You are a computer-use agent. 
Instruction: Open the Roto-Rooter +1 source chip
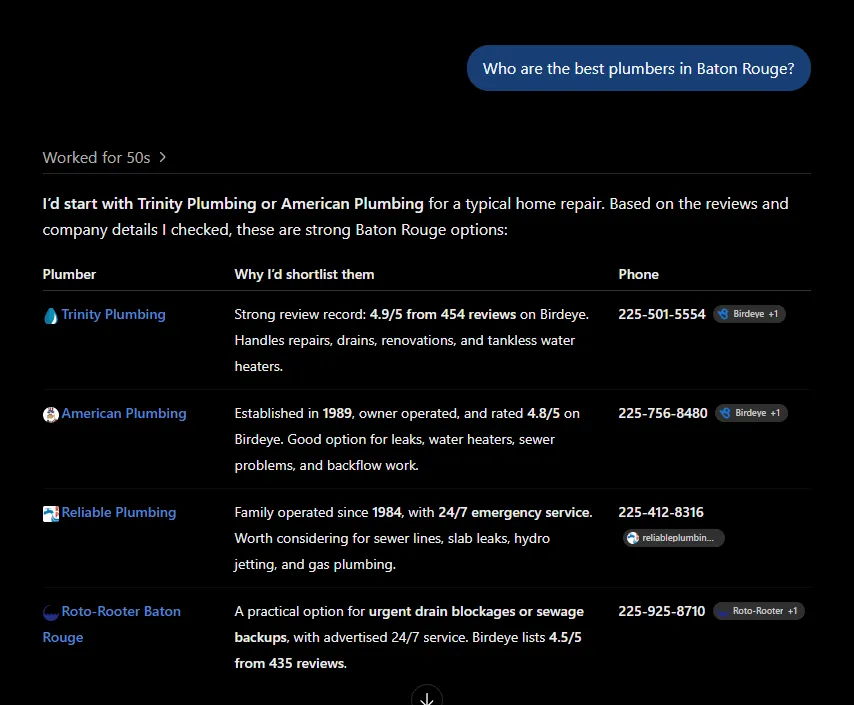[x=759, y=611]
